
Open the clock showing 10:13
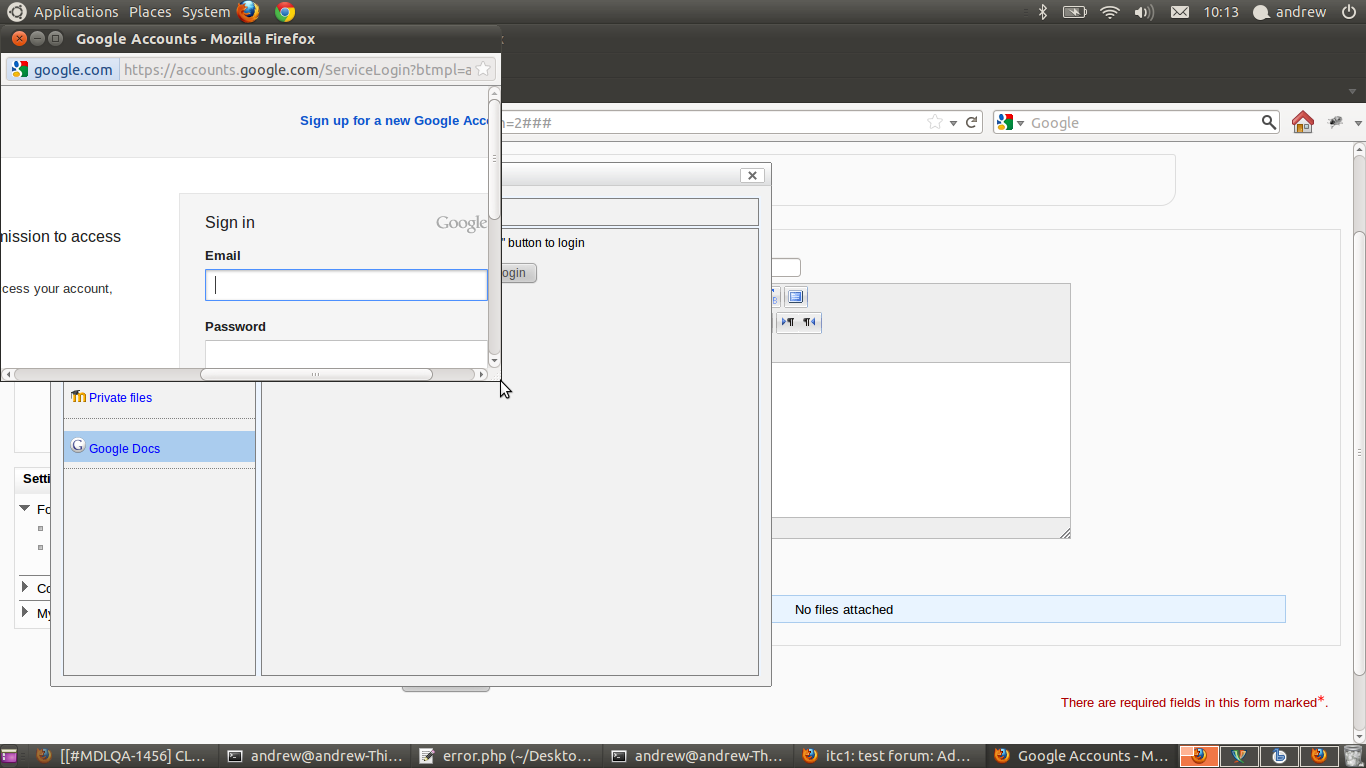click(1221, 12)
